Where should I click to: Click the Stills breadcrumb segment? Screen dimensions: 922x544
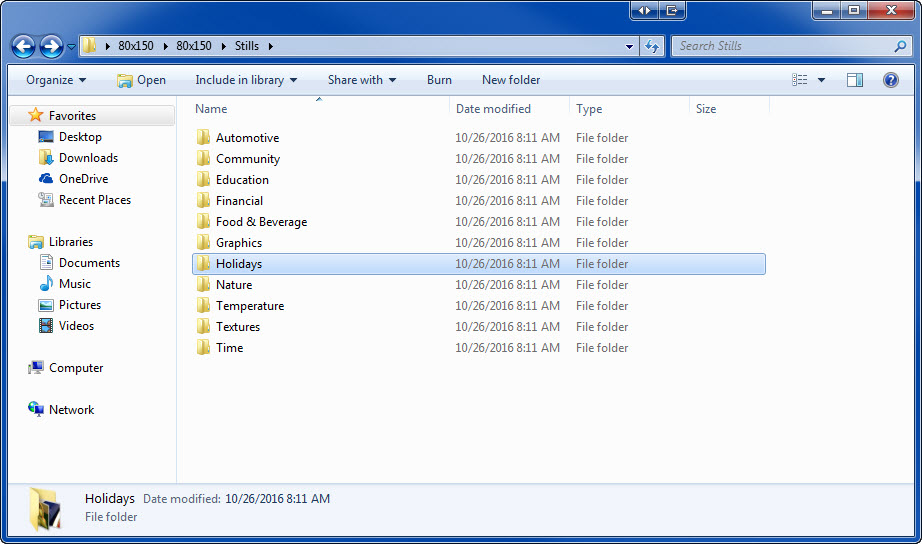(247, 46)
